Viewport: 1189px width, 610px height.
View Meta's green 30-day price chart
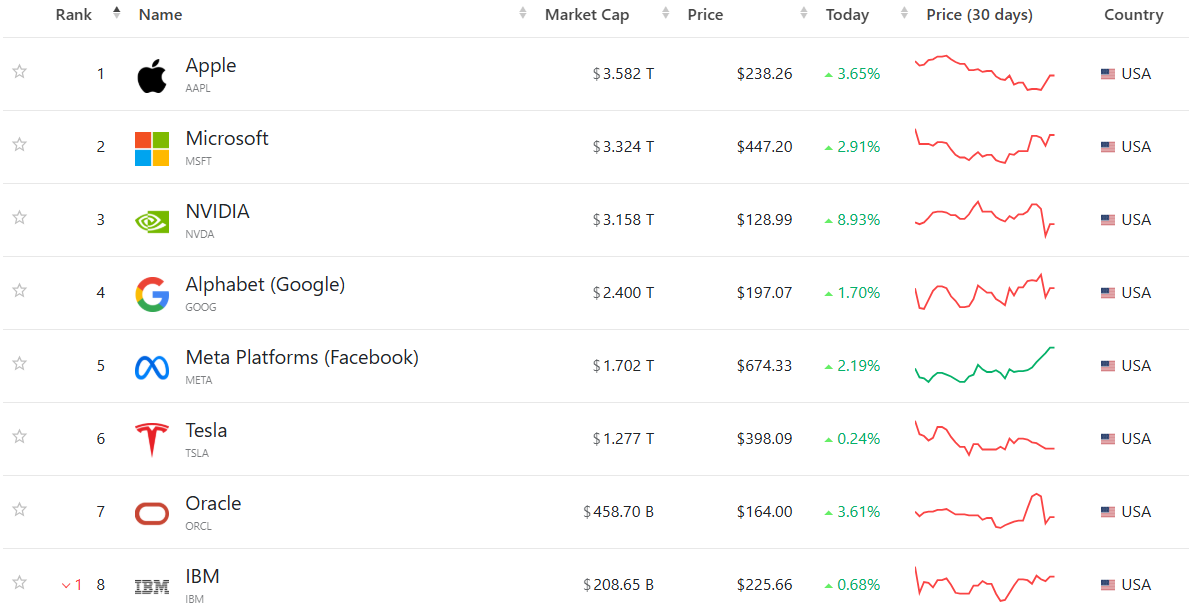pyautogui.click(x=984, y=366)
